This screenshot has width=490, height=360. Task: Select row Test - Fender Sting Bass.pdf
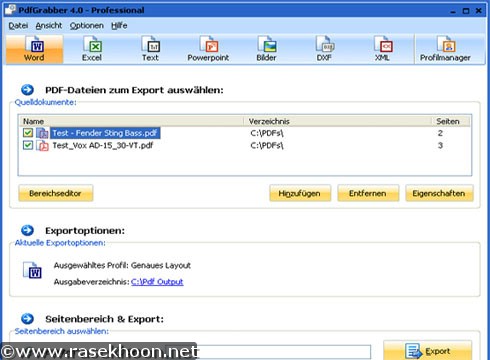[x=245, y=133]
